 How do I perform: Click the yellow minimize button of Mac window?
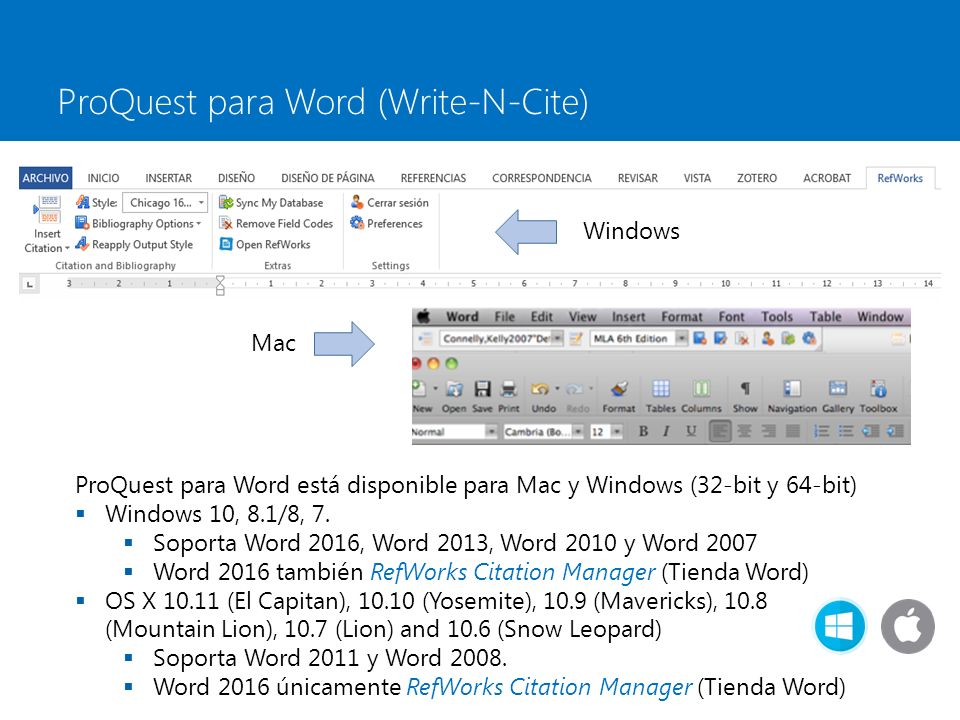[x=433, y=364]
